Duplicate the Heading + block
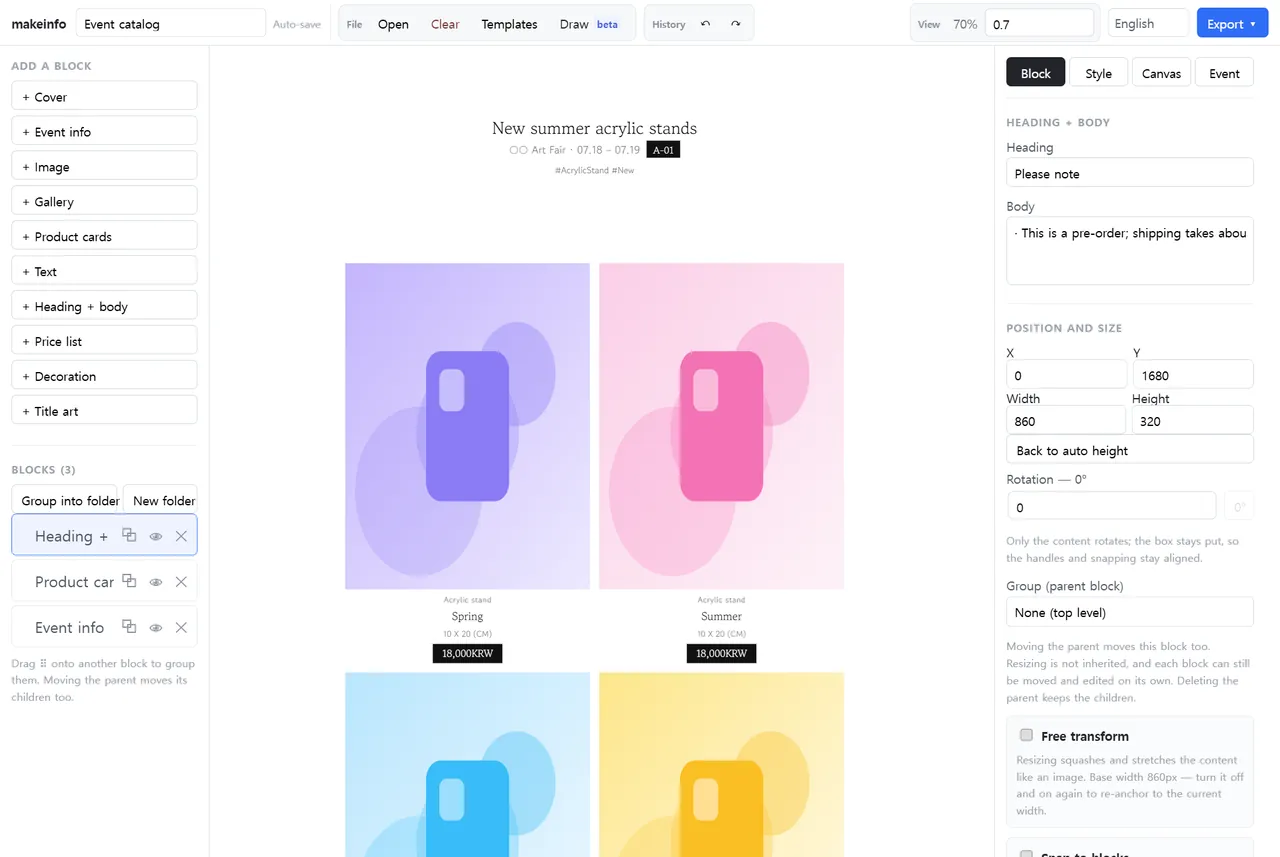 pos(129,536)
